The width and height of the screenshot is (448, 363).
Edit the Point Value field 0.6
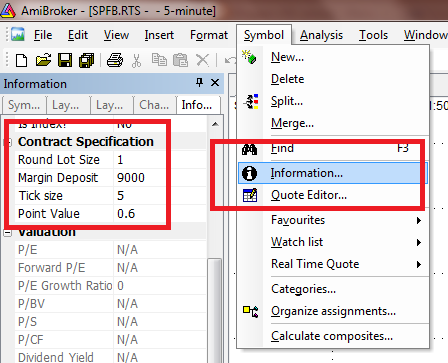(160, 214)
